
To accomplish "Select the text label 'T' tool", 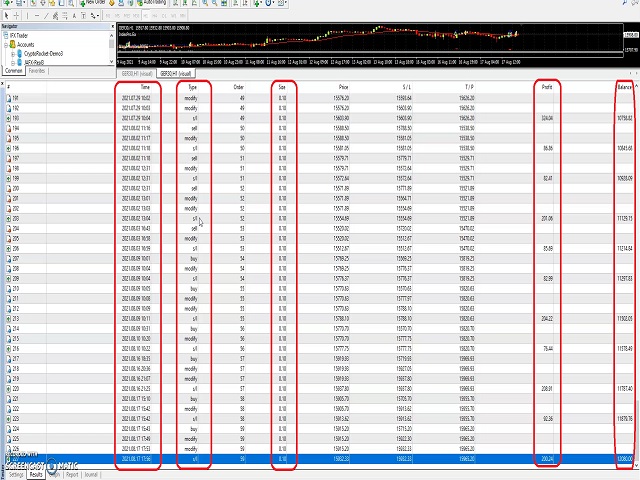I will [x=83, y=16].
